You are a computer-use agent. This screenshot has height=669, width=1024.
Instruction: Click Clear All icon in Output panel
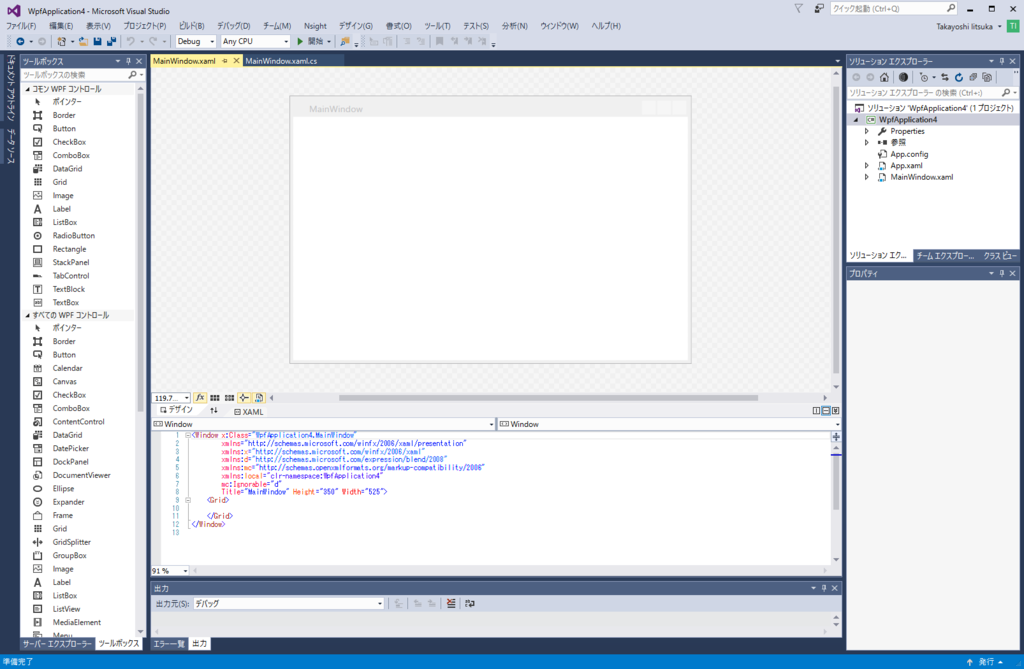click(x=451, y=604)
